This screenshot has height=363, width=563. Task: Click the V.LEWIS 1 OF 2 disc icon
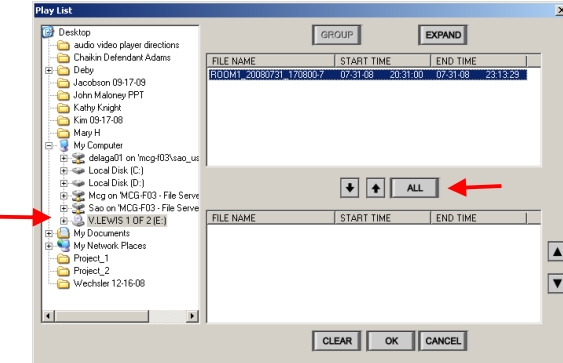point(78,220)
